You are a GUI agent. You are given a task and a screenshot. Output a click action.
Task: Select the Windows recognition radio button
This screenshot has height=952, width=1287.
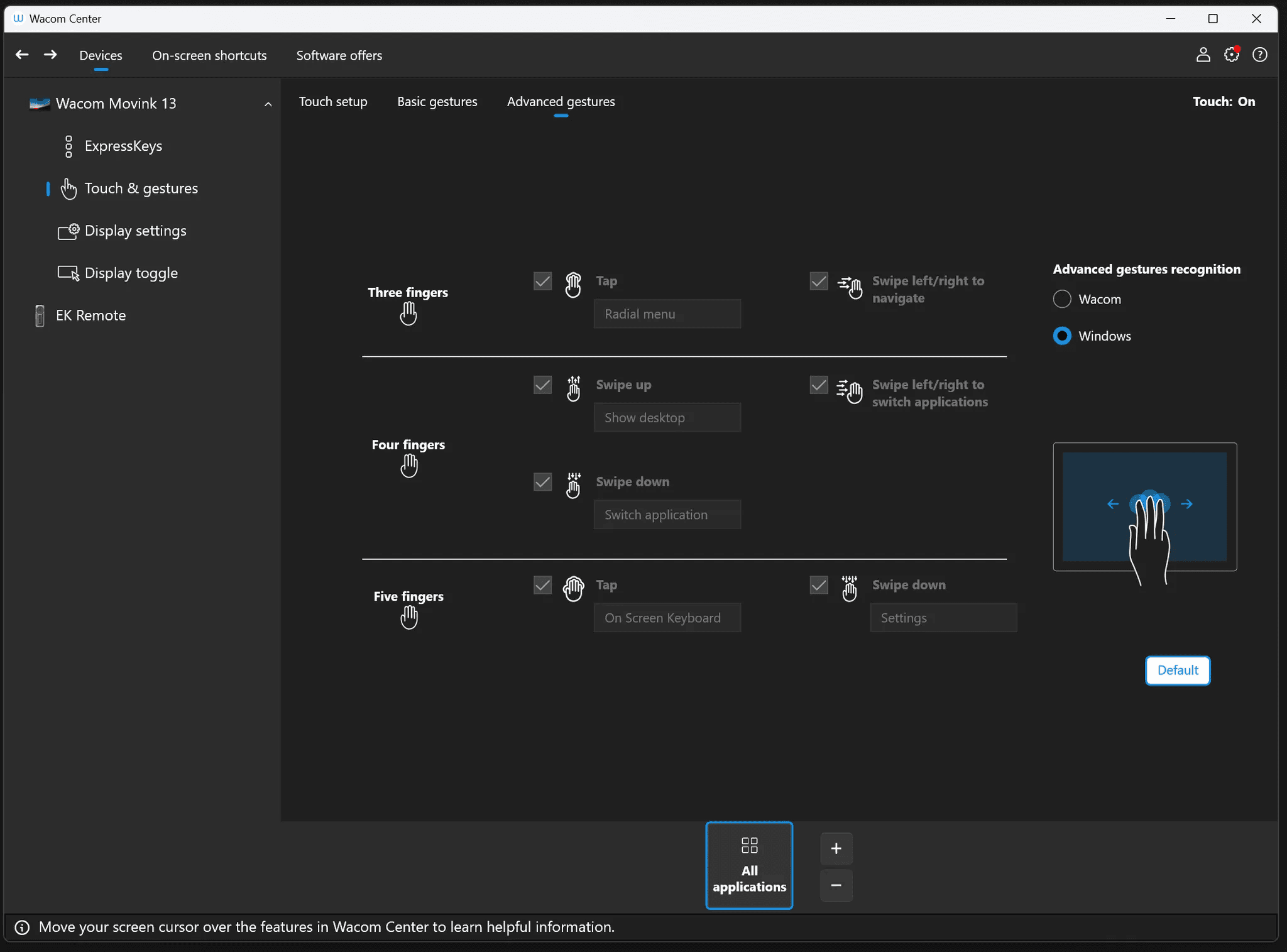pos(1062,336)
